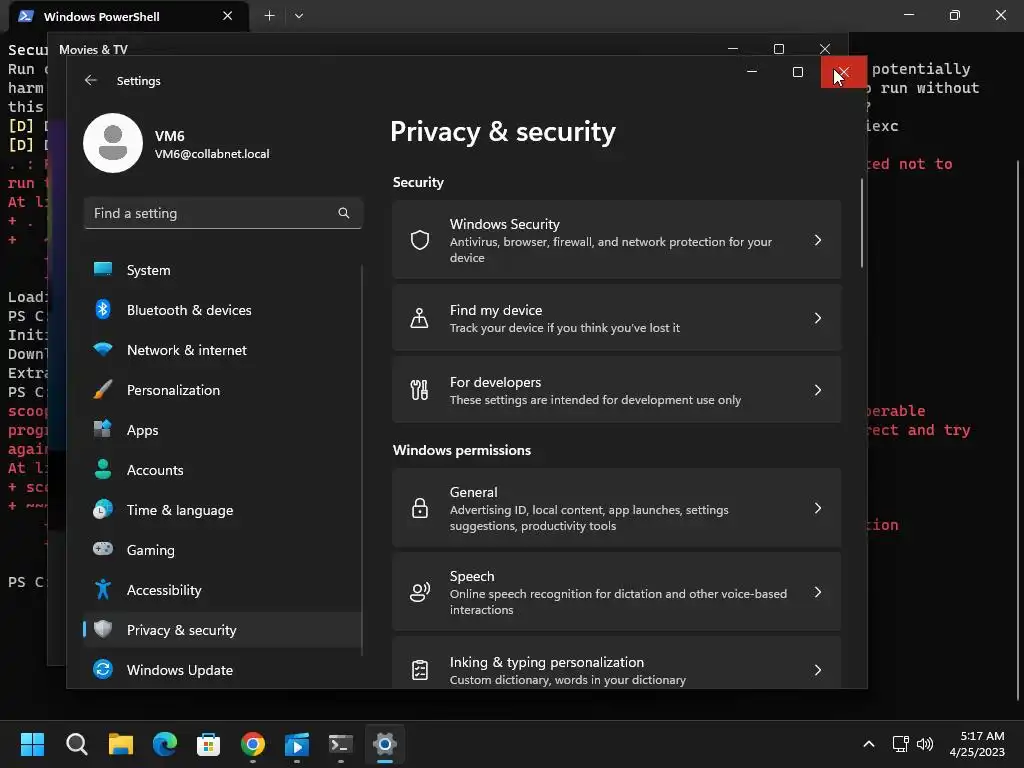Expand Windows Security chevron
The image size is (1024, 768).
[x=818, y=240]
